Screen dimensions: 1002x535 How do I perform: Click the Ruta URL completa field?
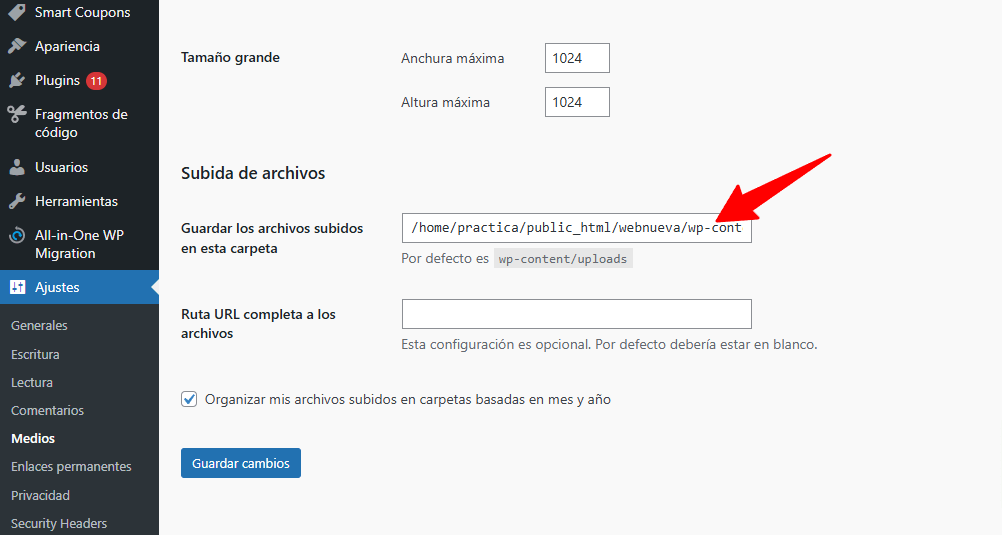pos(576,314)
